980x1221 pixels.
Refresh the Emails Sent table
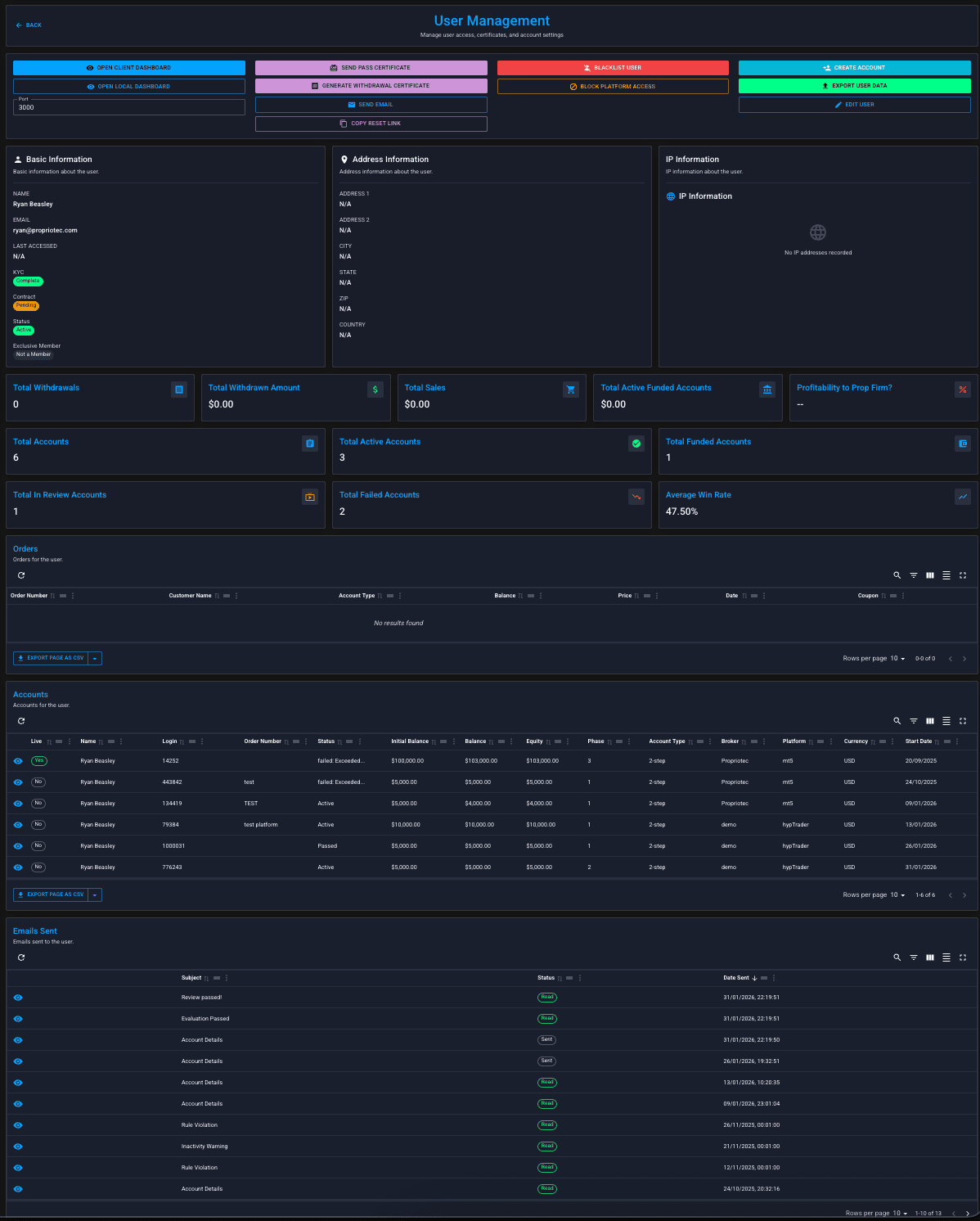(x=21, y=957)
